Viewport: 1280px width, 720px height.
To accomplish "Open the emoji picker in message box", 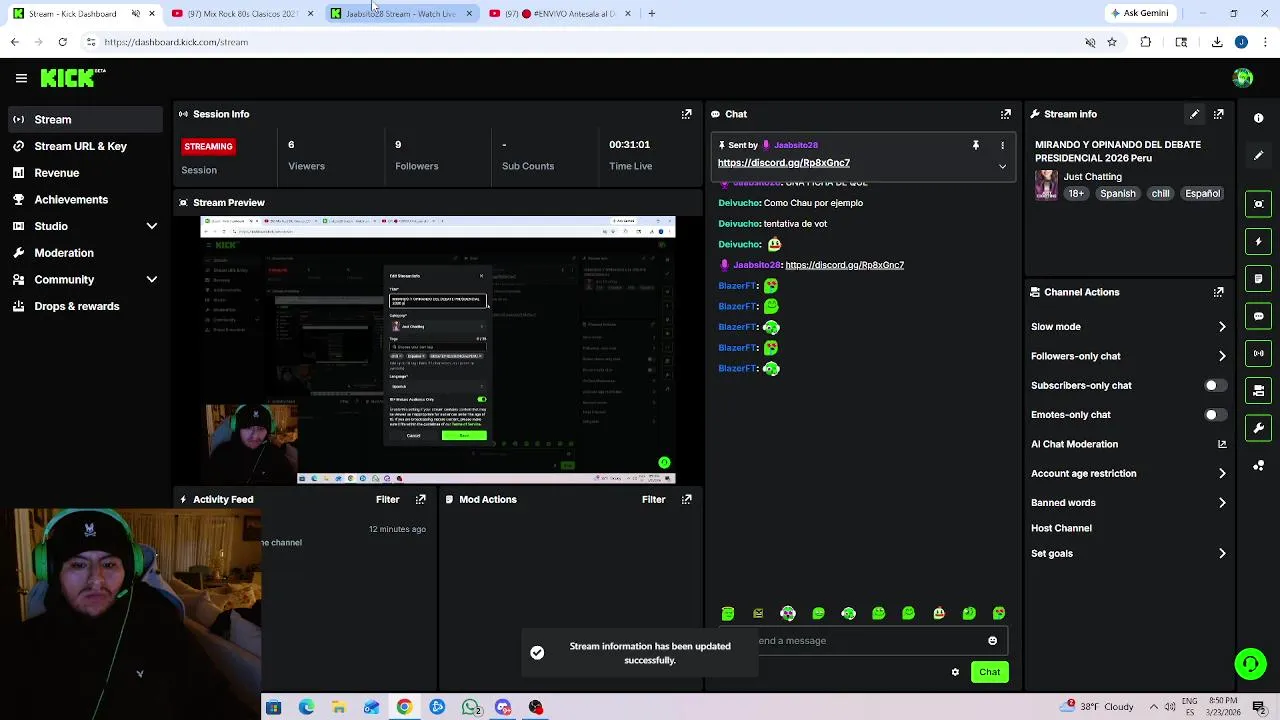I will tap(992, 641).
